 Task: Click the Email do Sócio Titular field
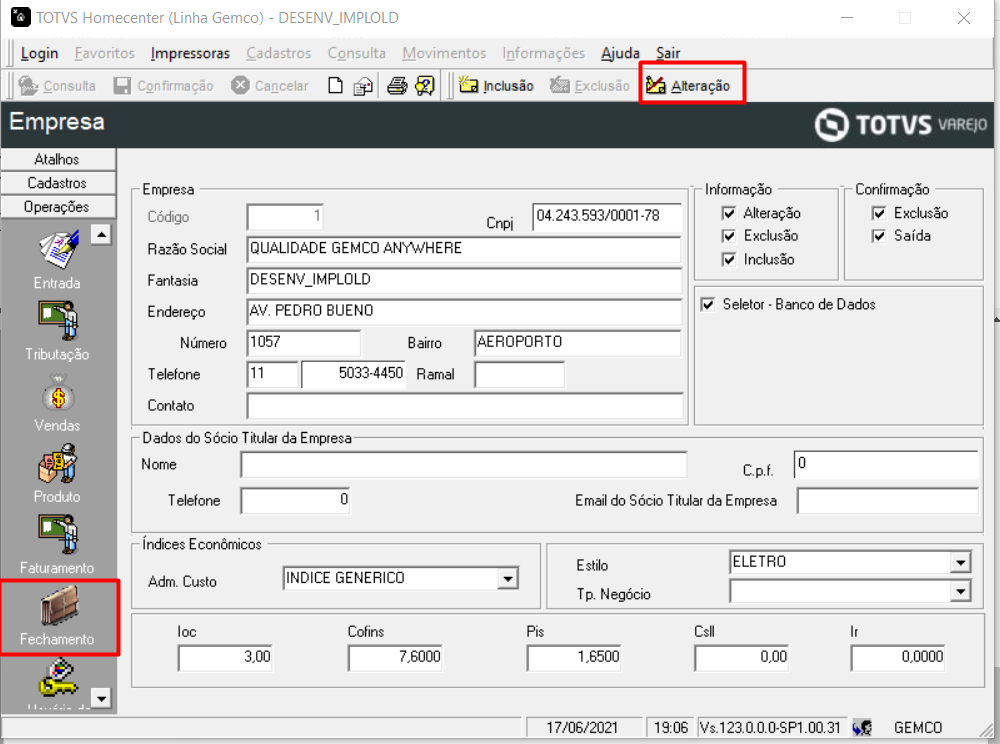(x=887, y=500)
